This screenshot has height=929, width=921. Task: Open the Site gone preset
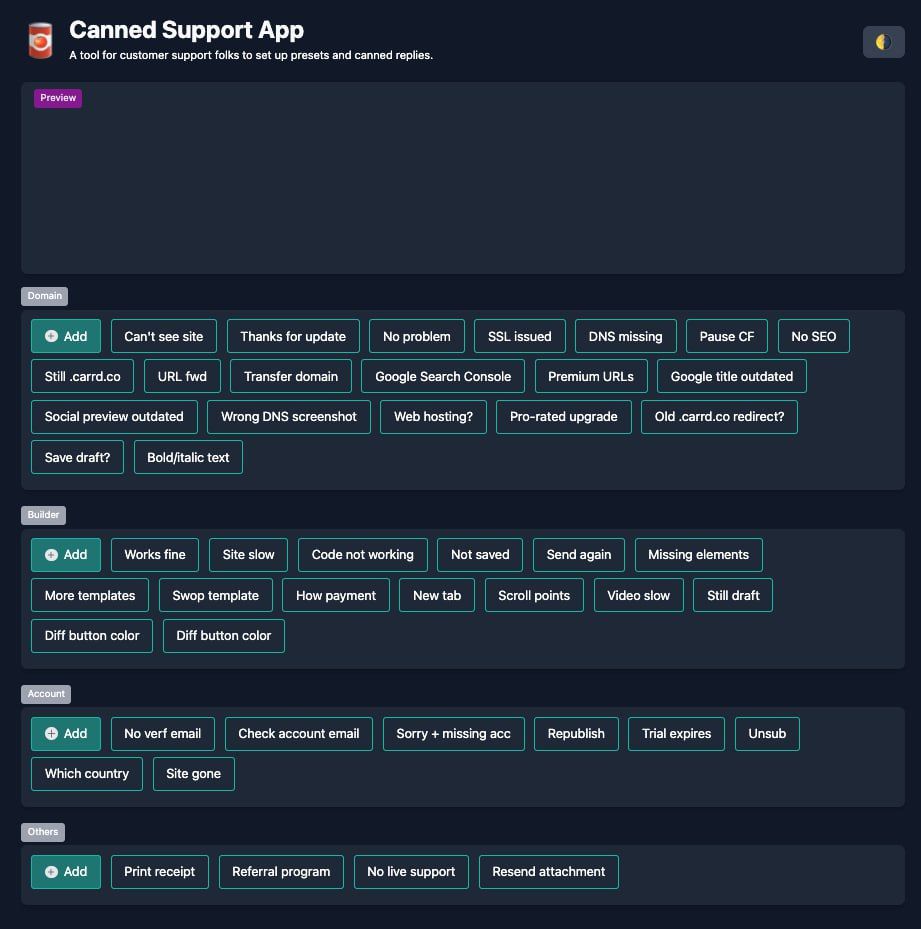(x=193, y=774)
